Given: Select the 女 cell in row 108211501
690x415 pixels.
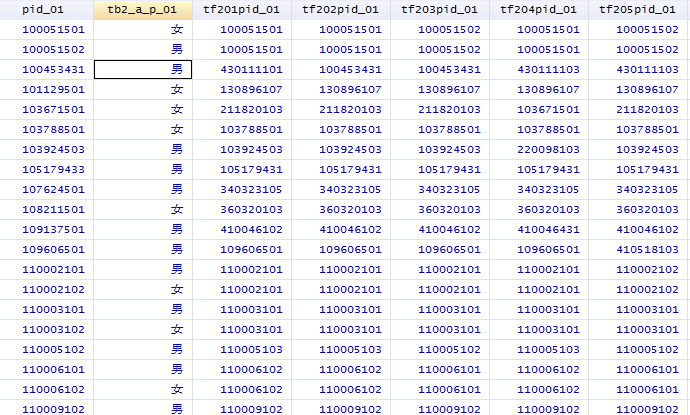Looking at the screenshot, I should click(x=143, y=210).
